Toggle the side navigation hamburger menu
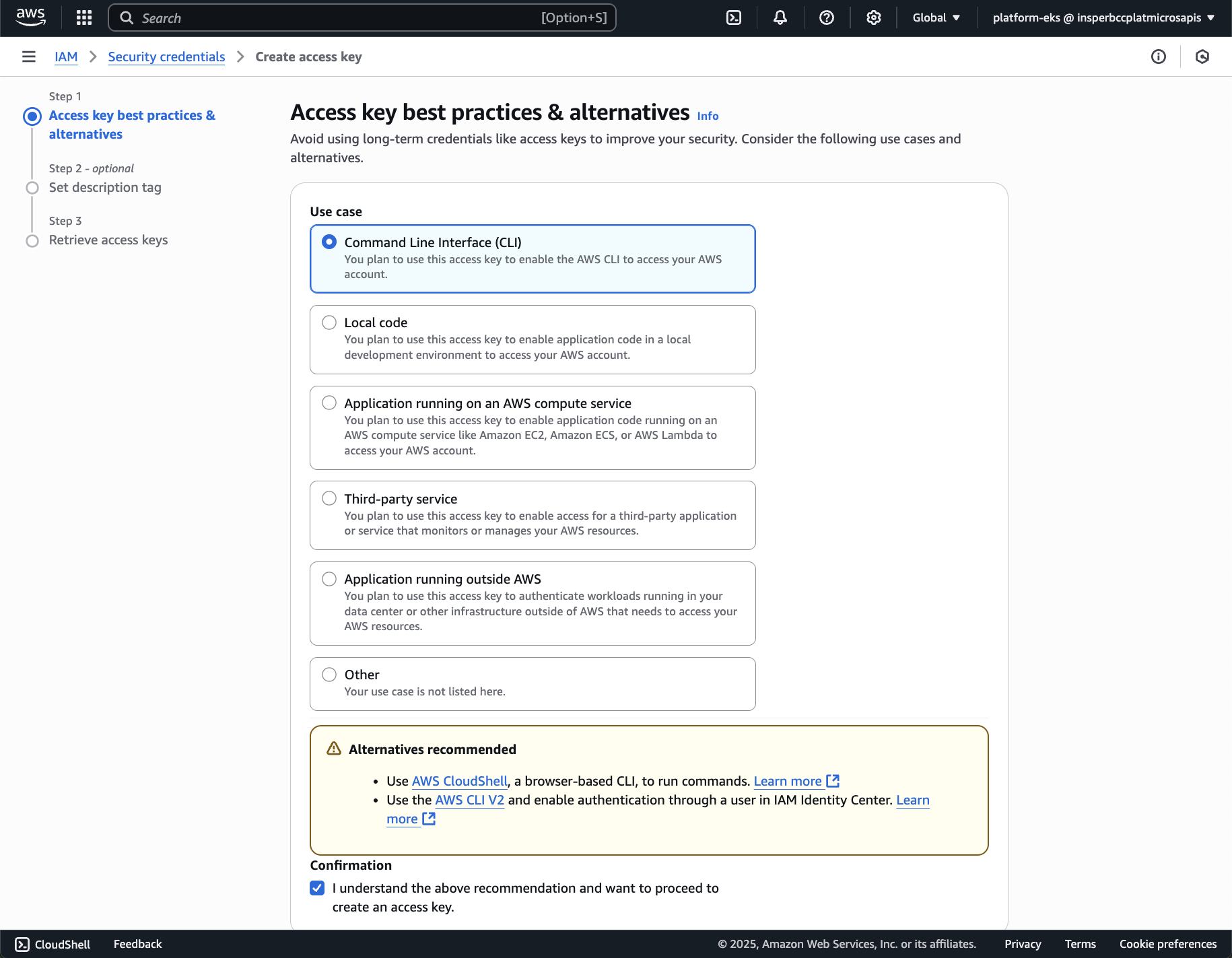Screen dimensions: 1232x958 tap(29, 57)
